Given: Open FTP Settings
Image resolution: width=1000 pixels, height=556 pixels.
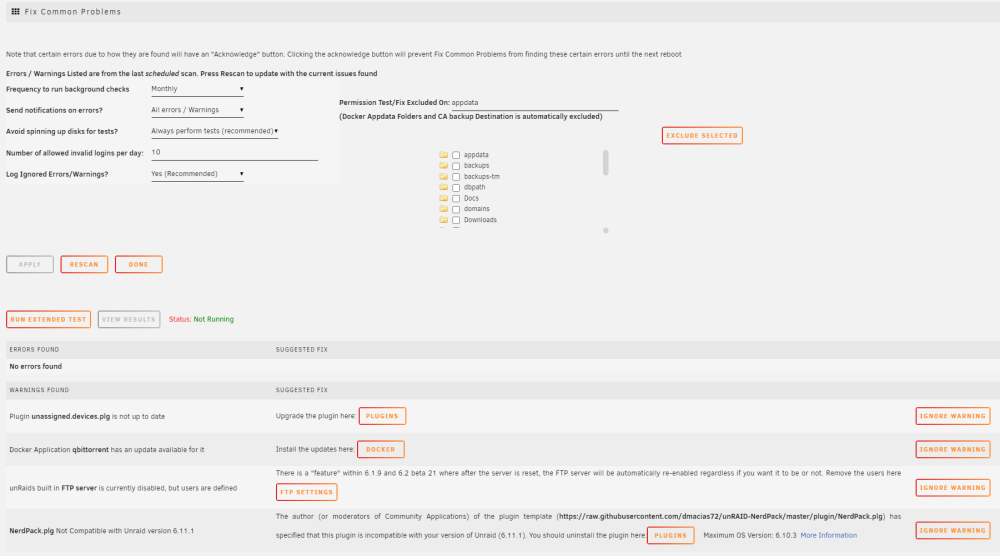Looking at the screenshot, I should click(x=307, y=492).
